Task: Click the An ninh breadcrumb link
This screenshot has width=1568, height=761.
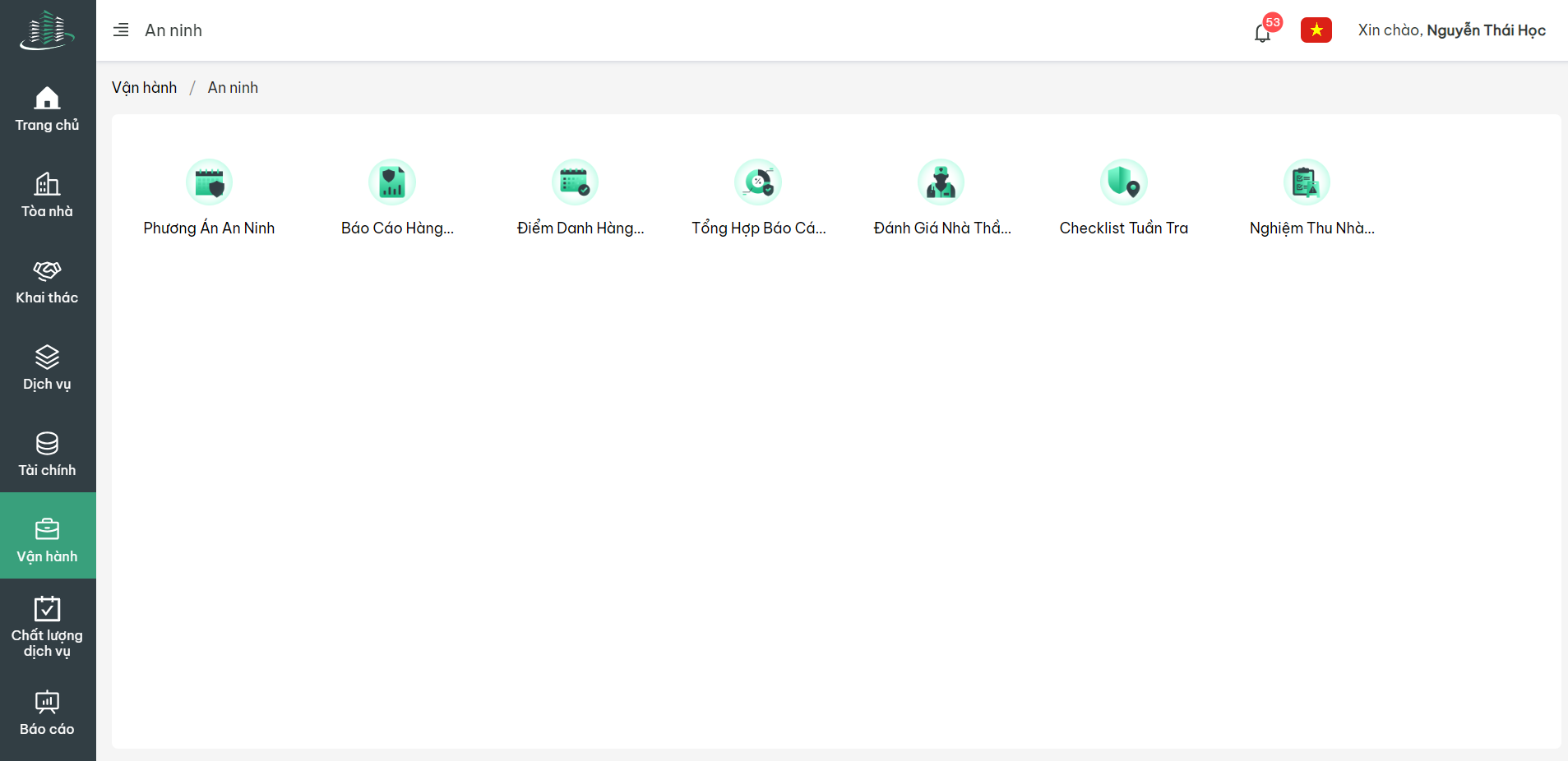Action: [x=233, y=88]
